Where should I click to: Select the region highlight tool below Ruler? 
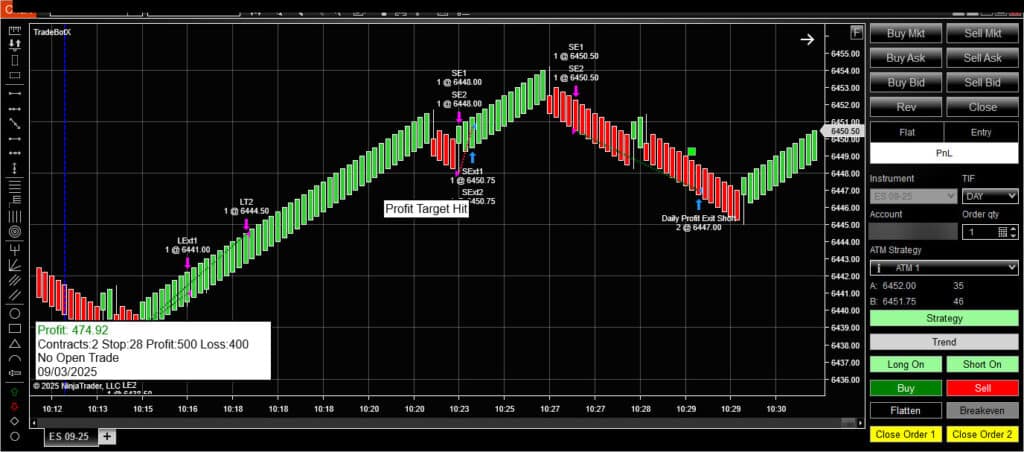click(14, 61)
